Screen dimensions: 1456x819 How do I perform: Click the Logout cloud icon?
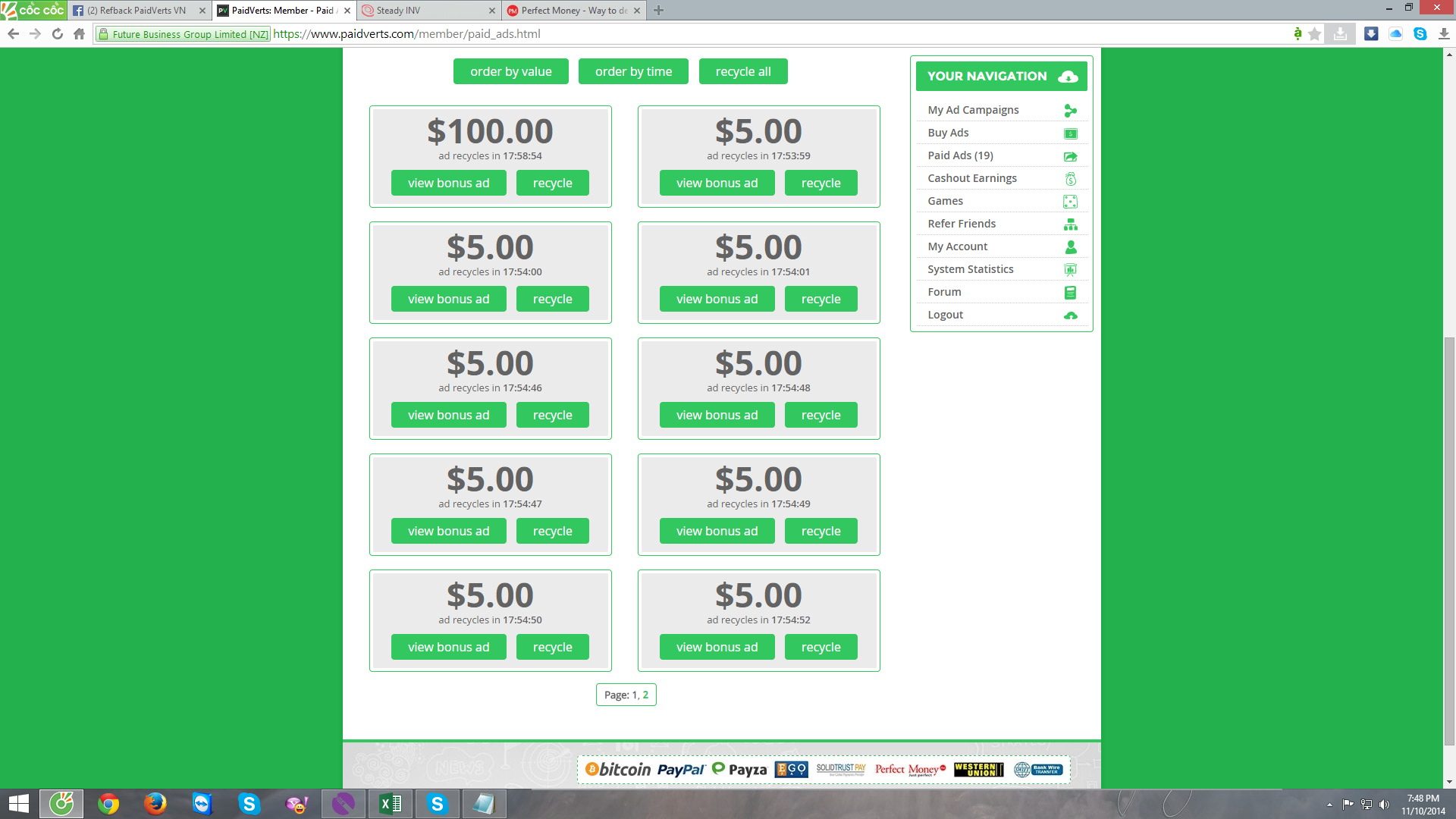[x=1070, y=315]
